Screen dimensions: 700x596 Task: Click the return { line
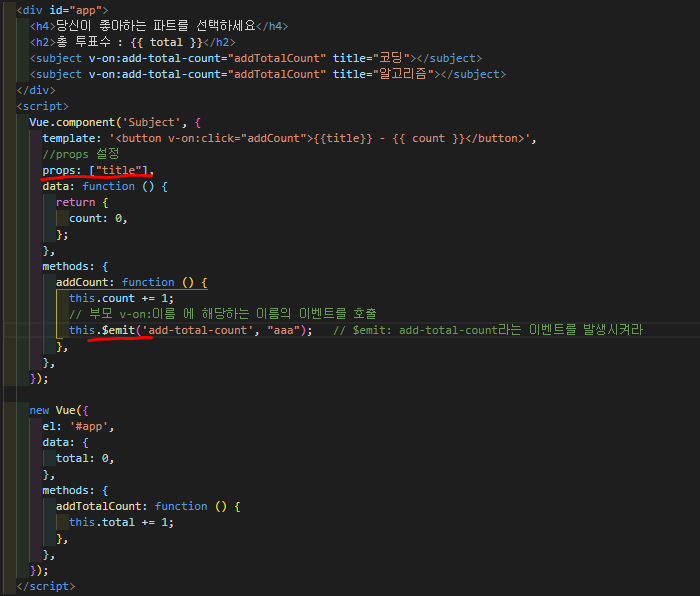pos(82,202)
